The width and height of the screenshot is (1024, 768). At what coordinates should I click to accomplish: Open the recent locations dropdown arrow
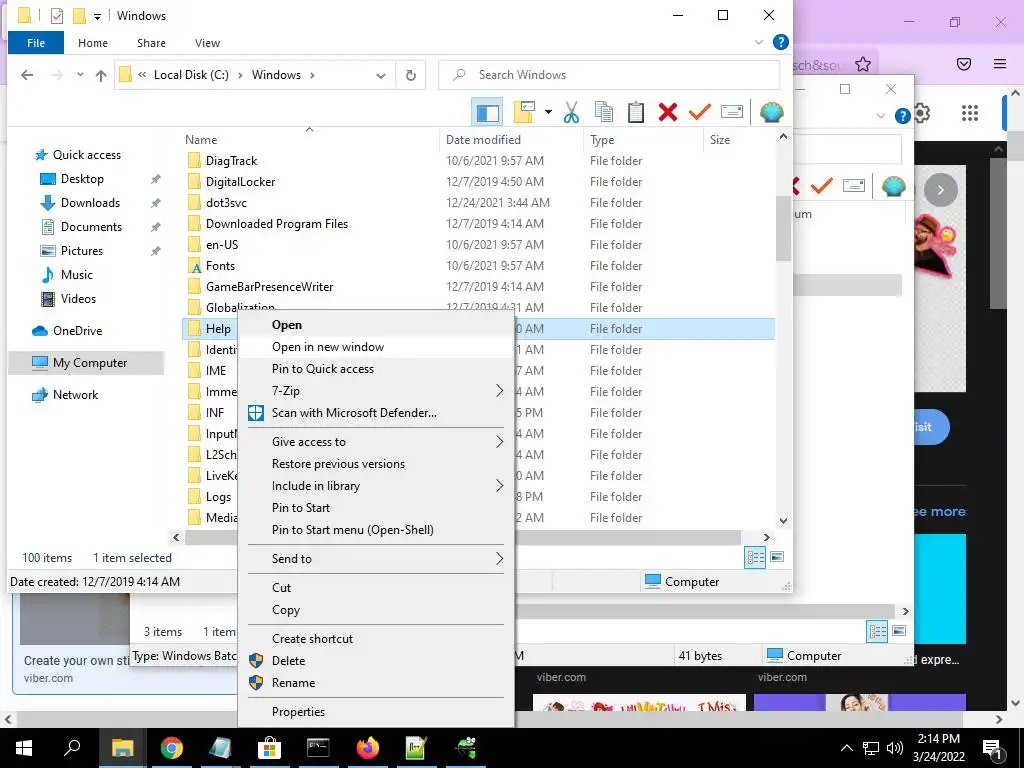point(80,75)
